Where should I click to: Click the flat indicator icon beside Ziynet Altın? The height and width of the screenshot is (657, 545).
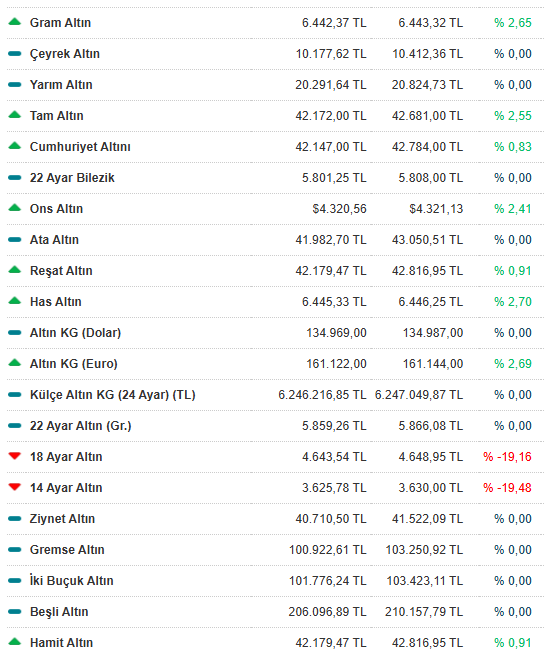(15, 518)
